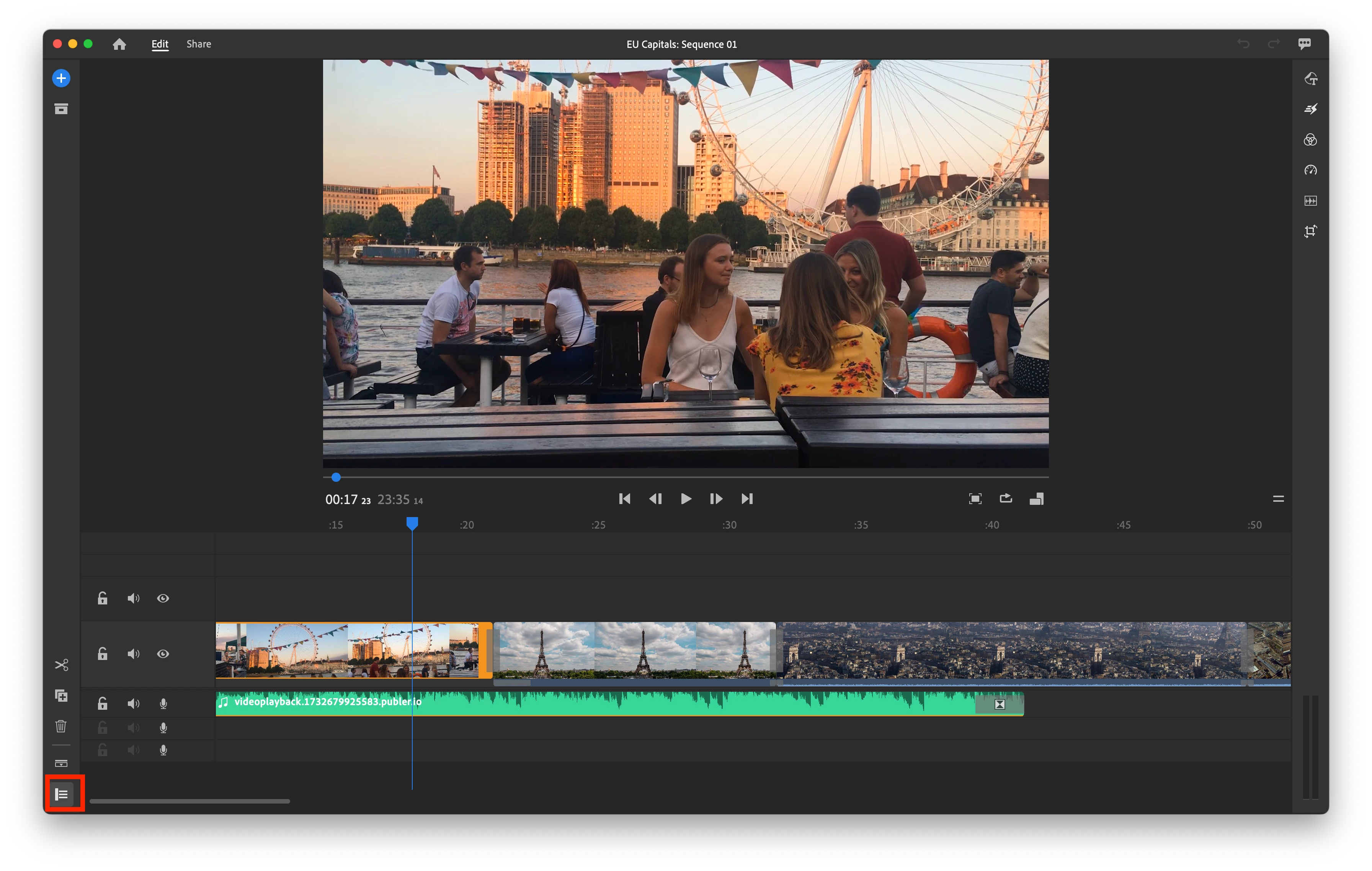Switch to the Edit tab
Screen dimensions: 1372x871
[160, 44]
